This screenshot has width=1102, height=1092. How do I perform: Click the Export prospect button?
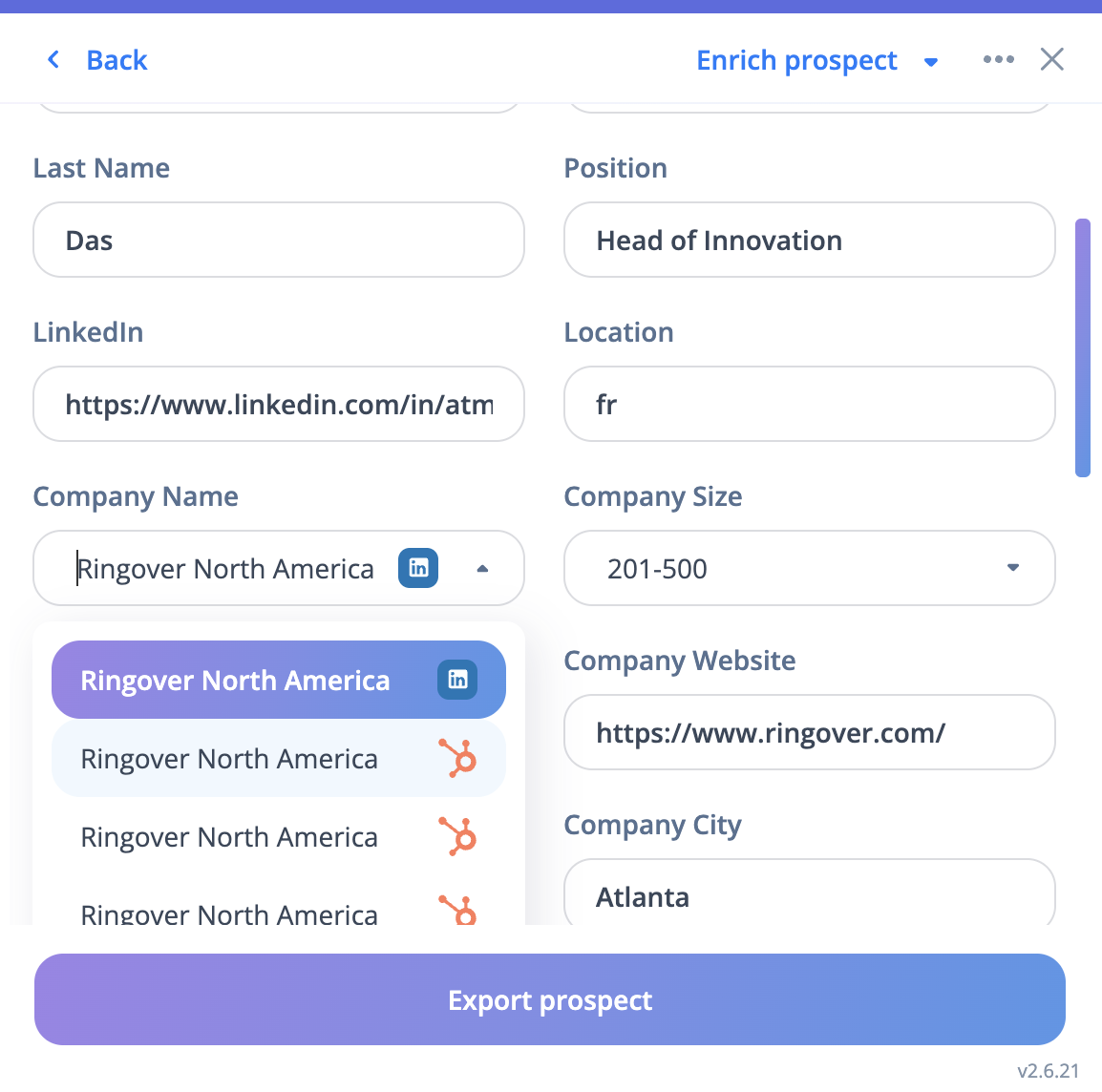(x=550, y=999)
